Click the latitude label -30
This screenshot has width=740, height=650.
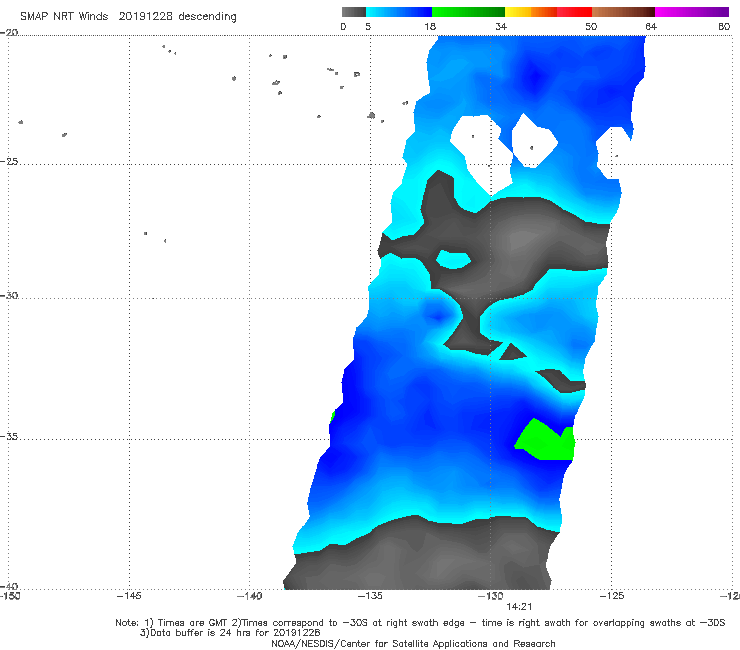9,295
